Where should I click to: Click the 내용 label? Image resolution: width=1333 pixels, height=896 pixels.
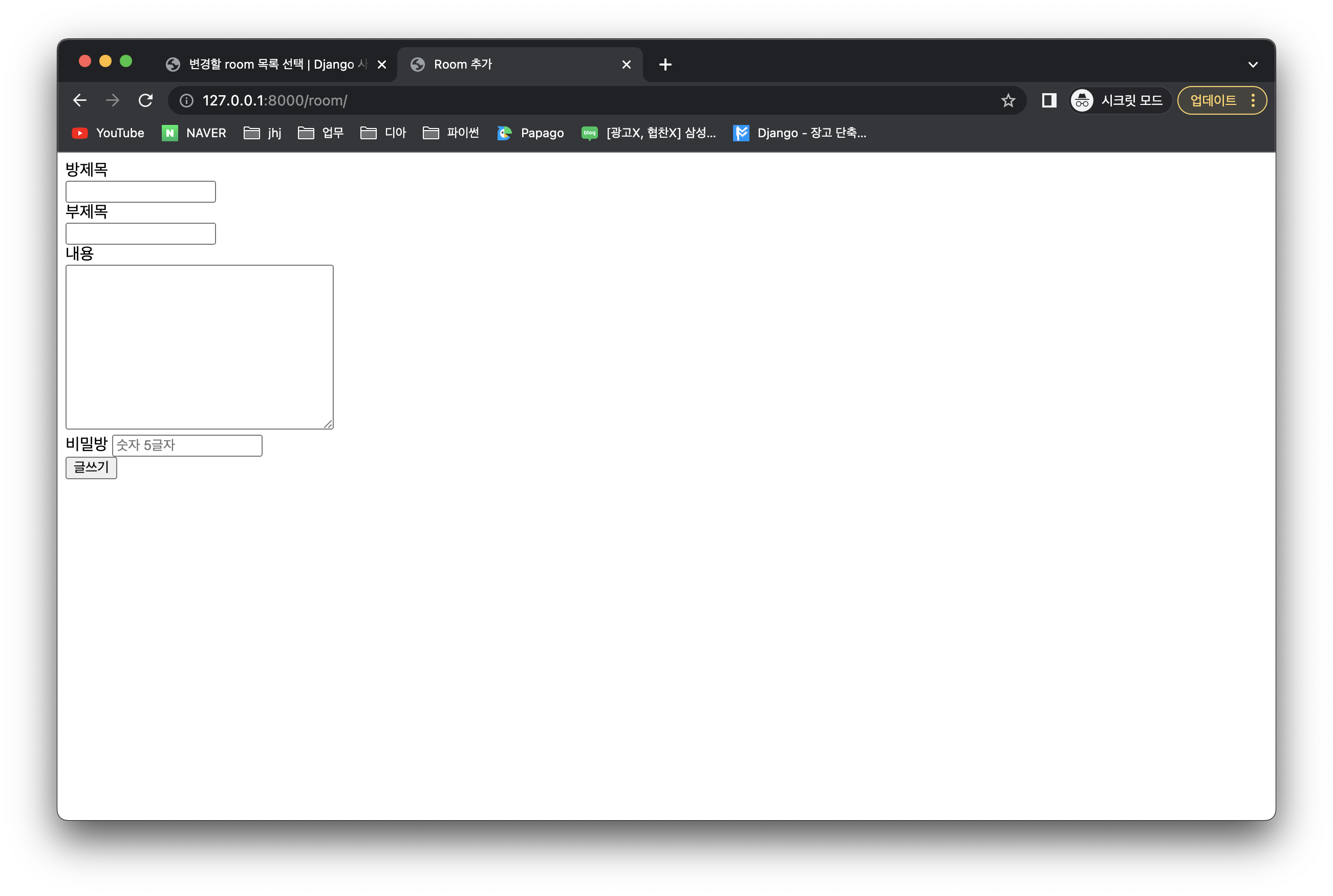coord(79,254)
